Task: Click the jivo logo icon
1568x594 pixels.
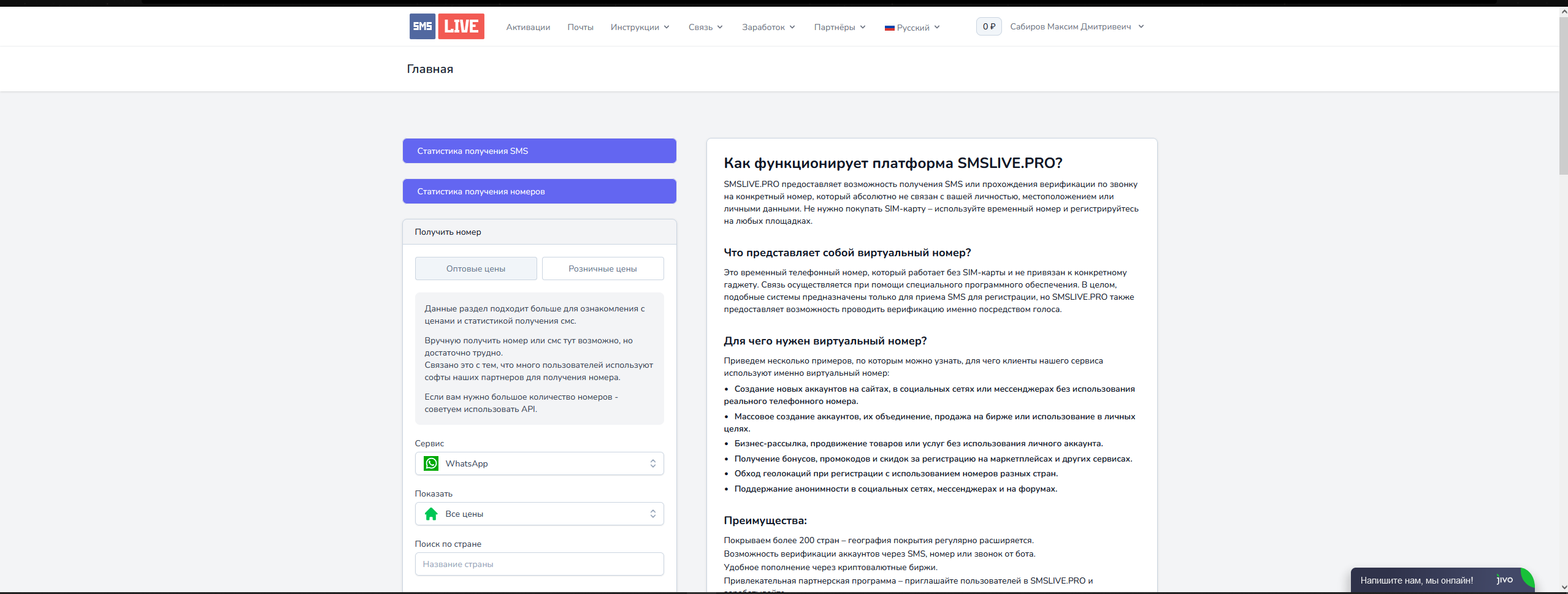Action: tap(1504, 579)
